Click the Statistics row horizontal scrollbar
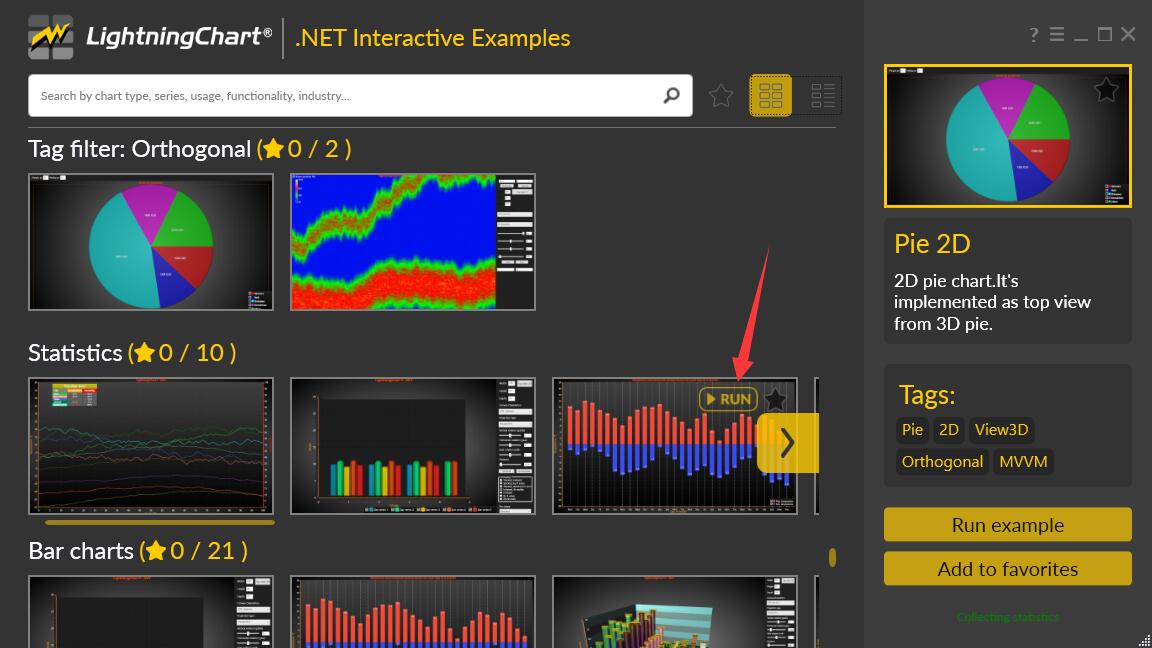Image resolution: width=1152 pixels, height=648 pixels. [159, 522]
